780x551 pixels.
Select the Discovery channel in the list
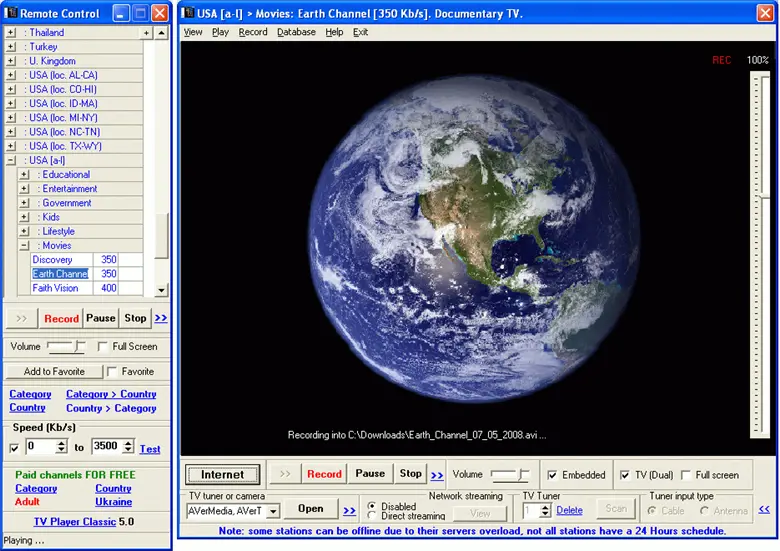click(52, 260)
